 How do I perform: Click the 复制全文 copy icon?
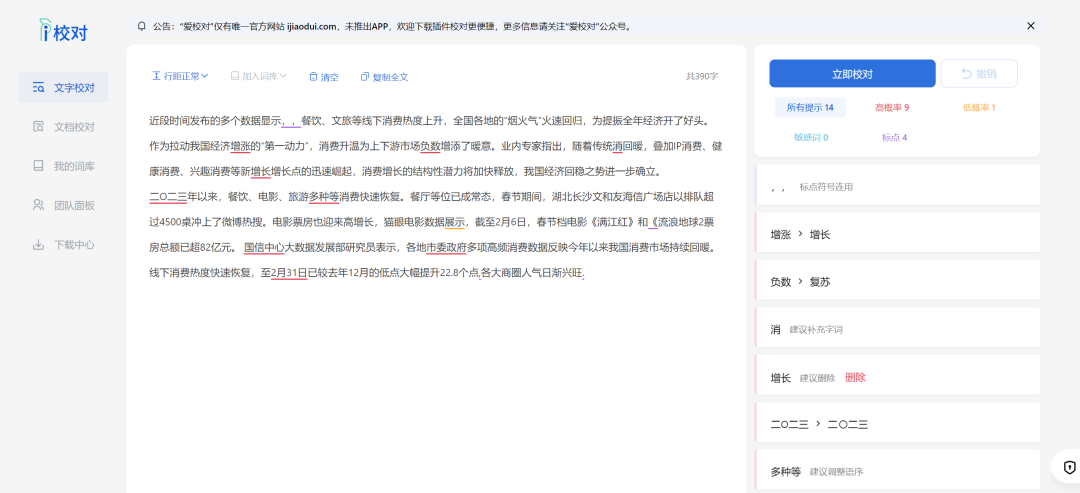[366, 77]
